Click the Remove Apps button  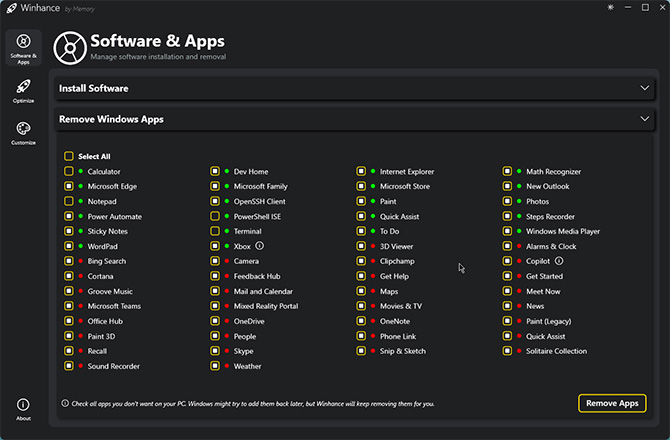612,403
